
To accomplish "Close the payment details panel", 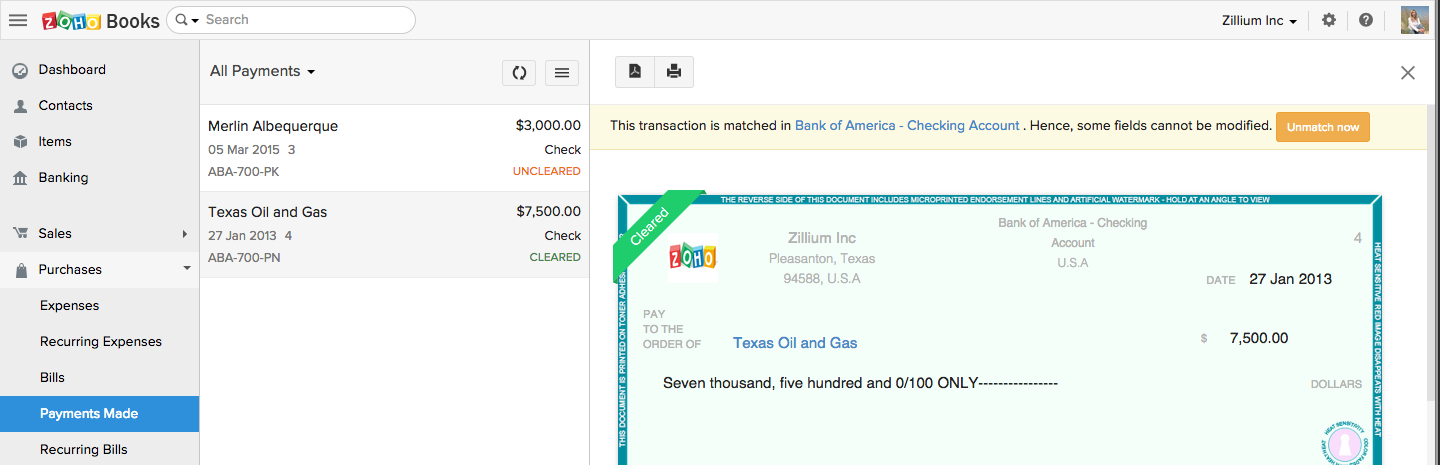I will [x=1408, y=72].
